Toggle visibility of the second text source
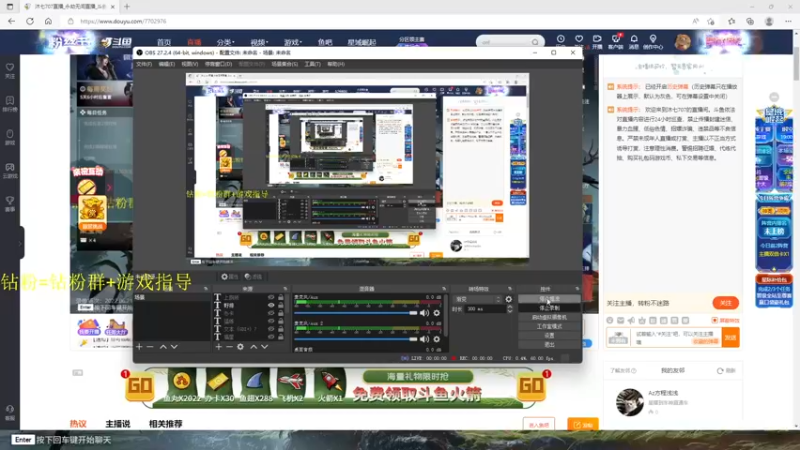This screenshot has width=800, height=450. 271,305
